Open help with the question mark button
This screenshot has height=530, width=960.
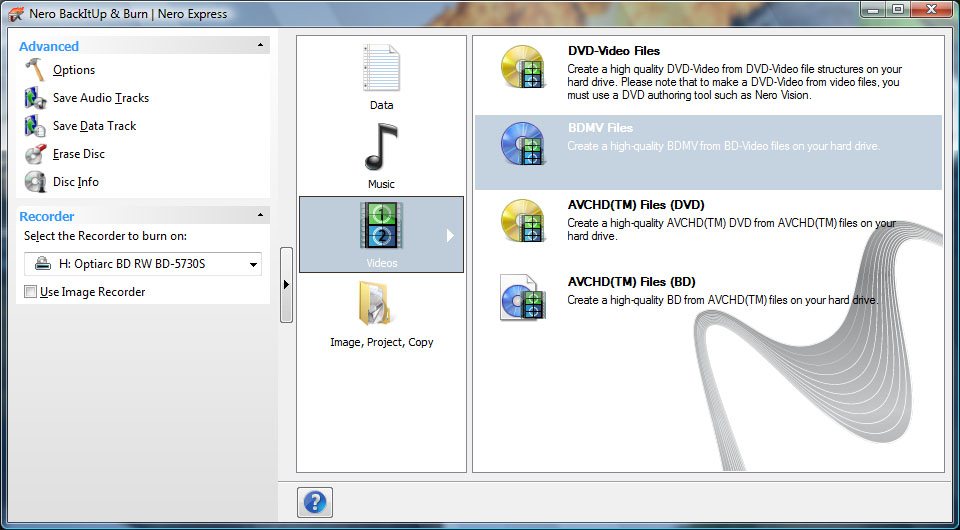[315, 502]
